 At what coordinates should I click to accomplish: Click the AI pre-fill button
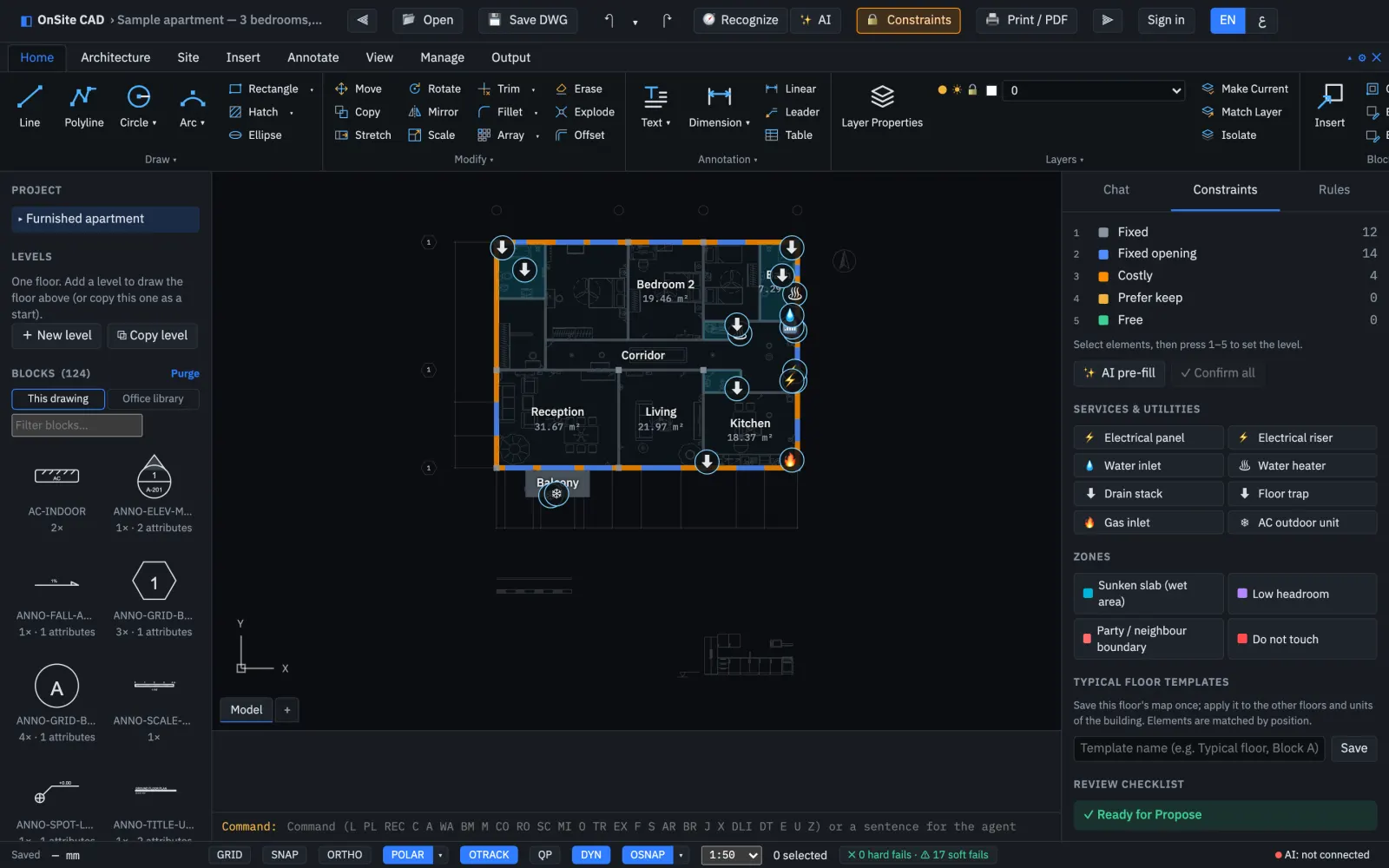click(1119, 373)
